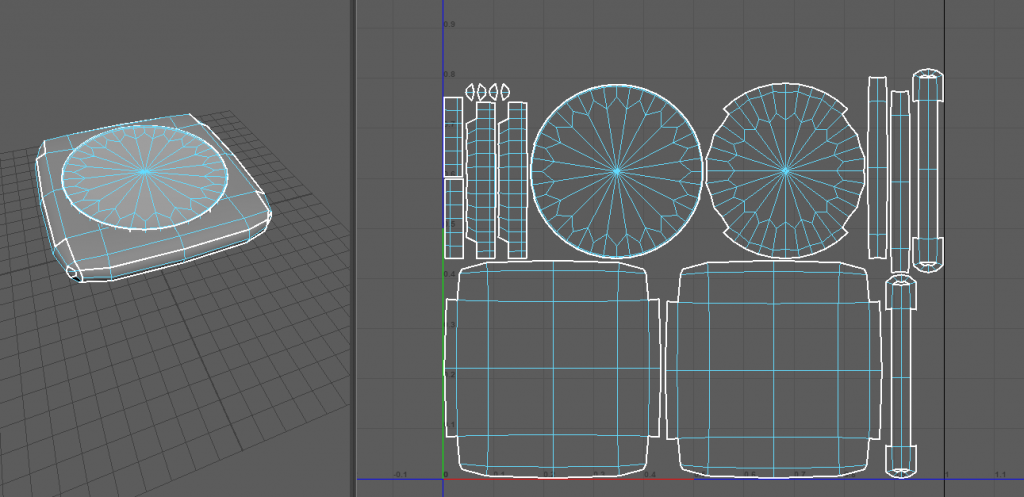The image size is (1024, 497).
Task: Click center vertex of the left circular UV shell
Action: pos(616,171)
